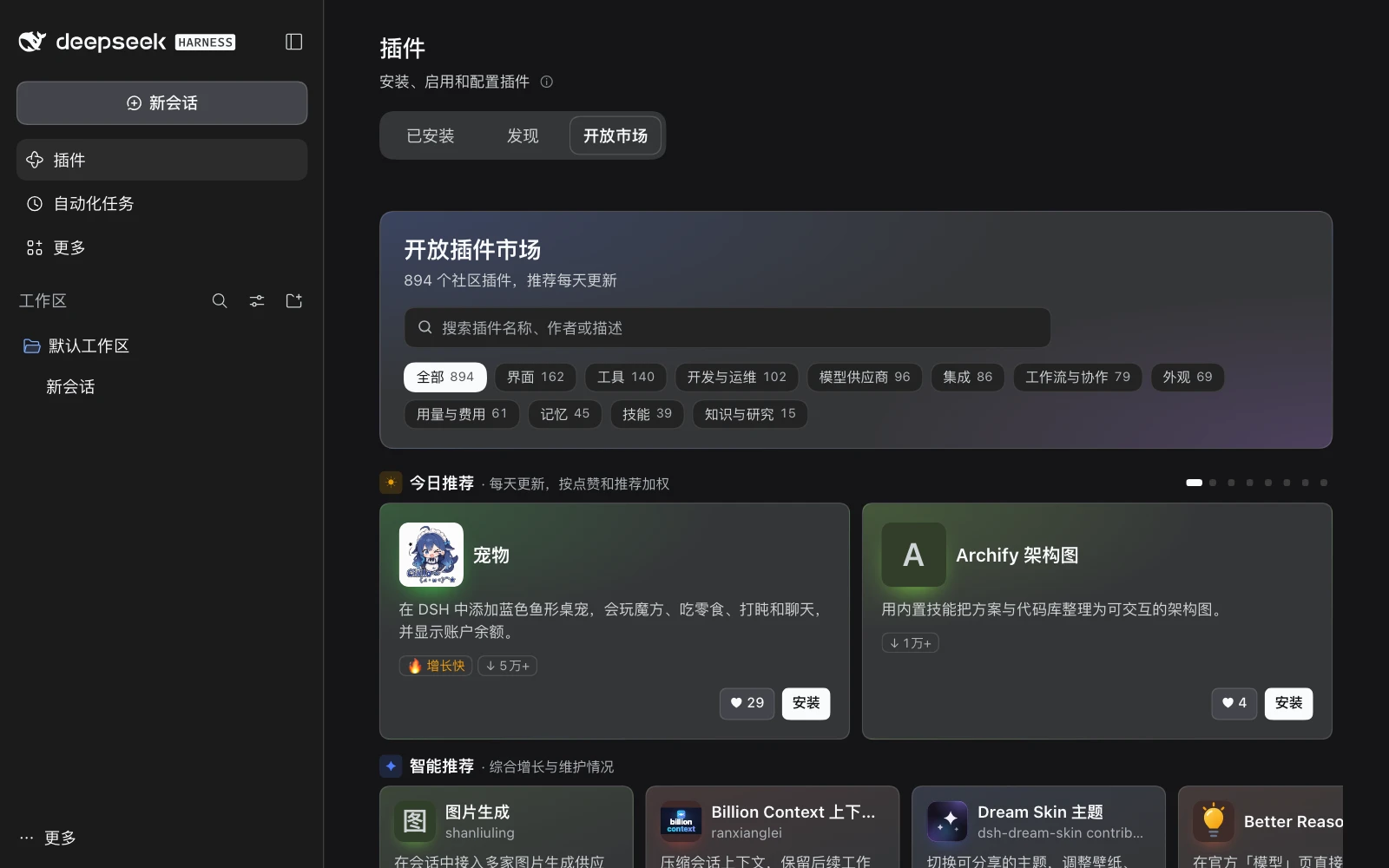Filter by 技能 39 category

pos(647,414)
